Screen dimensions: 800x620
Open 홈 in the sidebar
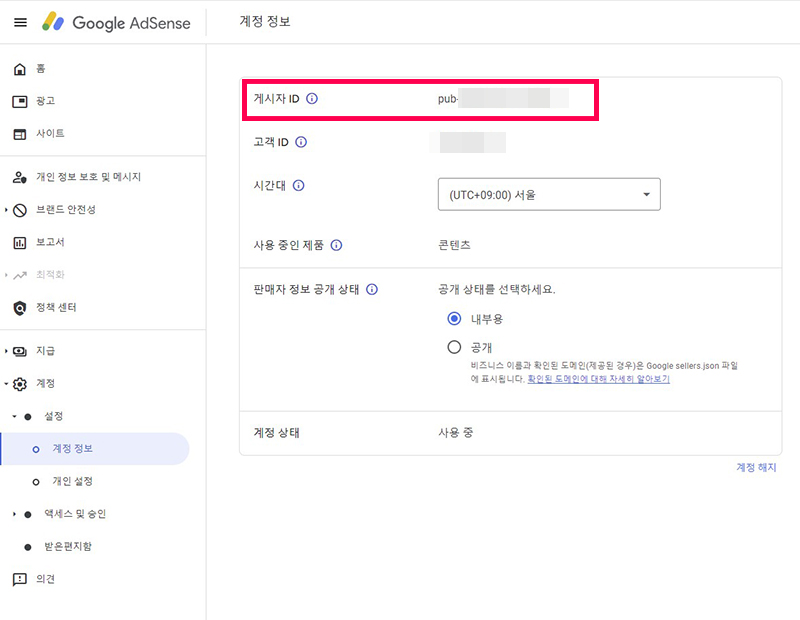(x=41, y=69)
